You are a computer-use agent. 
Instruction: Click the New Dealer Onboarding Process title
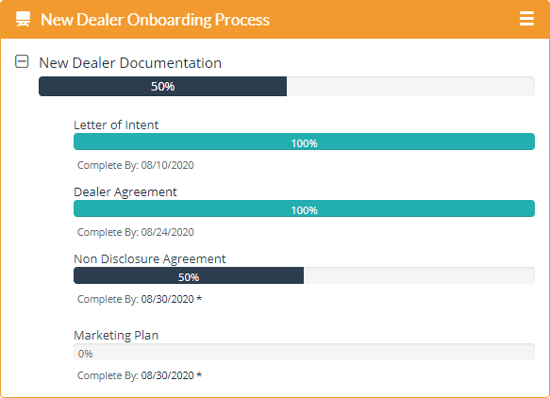tap(155, 20)
